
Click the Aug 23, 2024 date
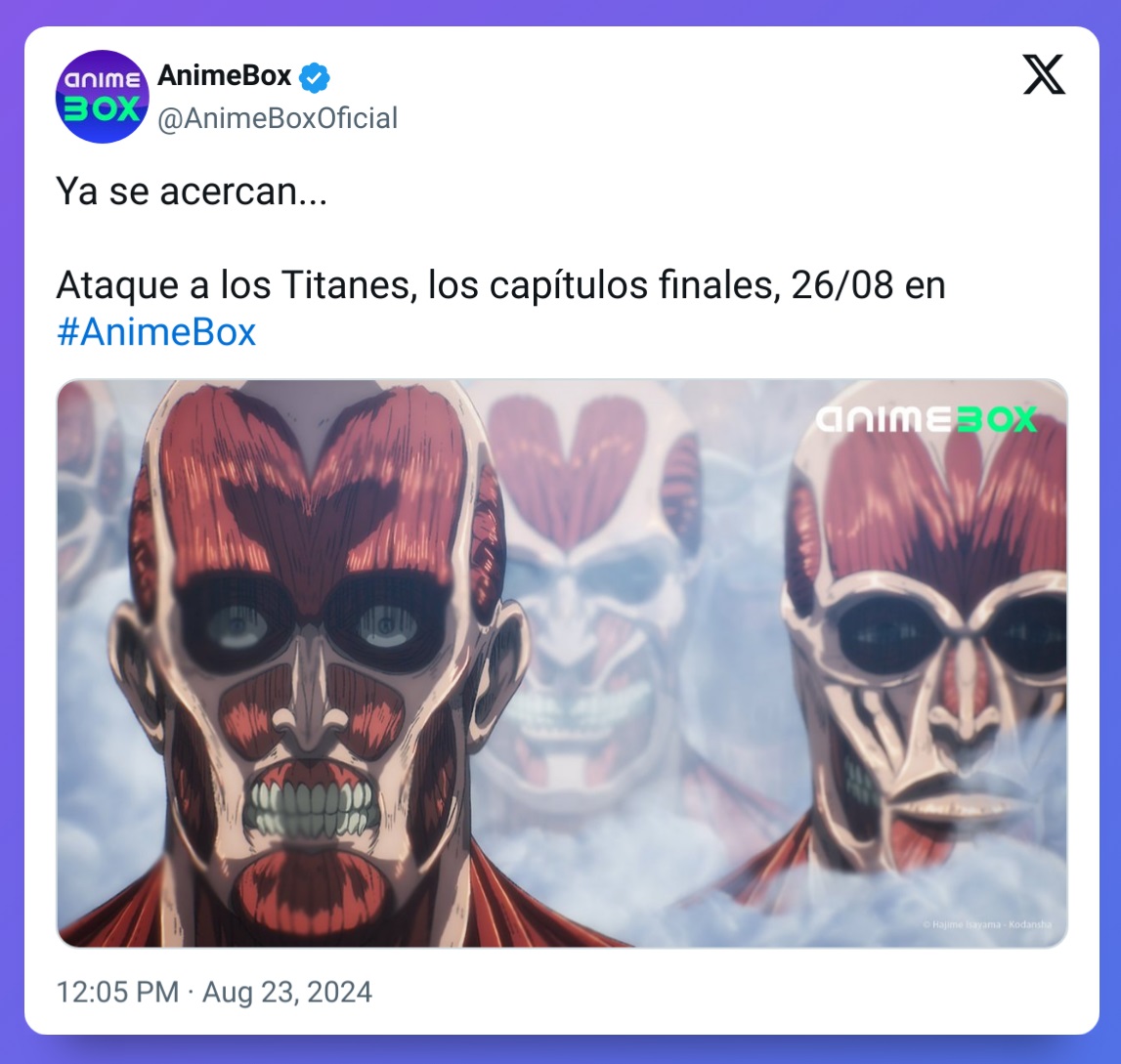pyautogui.click(x=286, y=992)
